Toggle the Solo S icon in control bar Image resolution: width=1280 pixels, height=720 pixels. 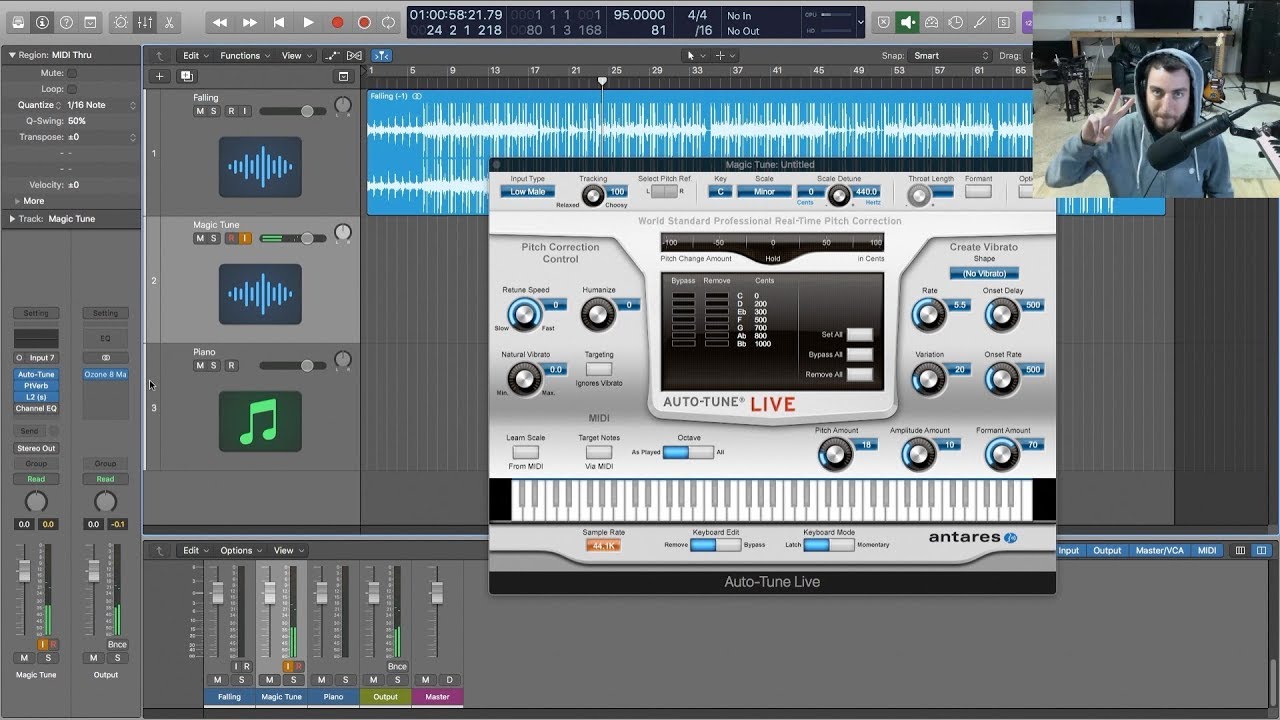[1003, 22]
